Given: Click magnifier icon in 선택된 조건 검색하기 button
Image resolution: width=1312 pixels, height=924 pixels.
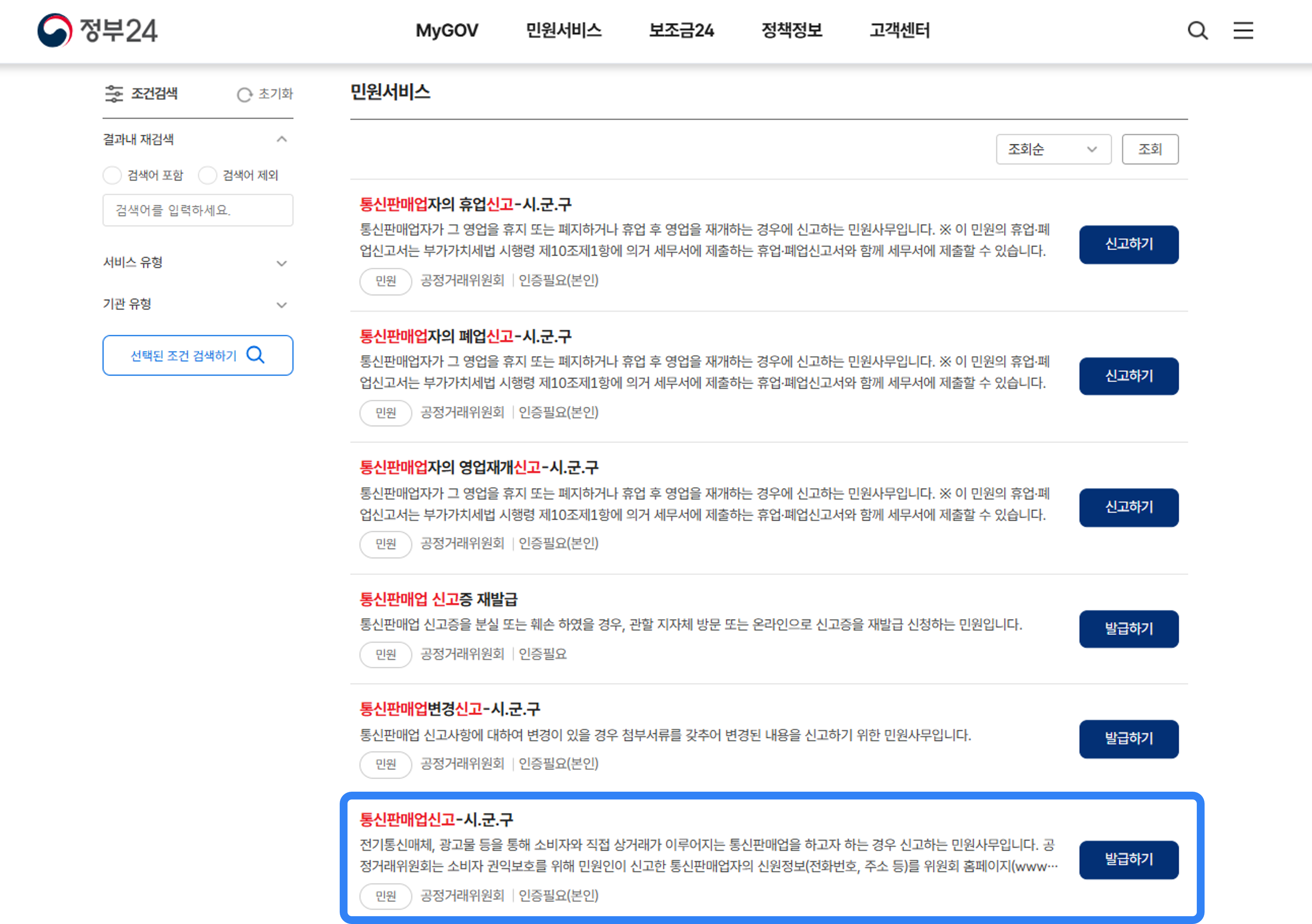Looking at the screenshot, I should (255, 355).
